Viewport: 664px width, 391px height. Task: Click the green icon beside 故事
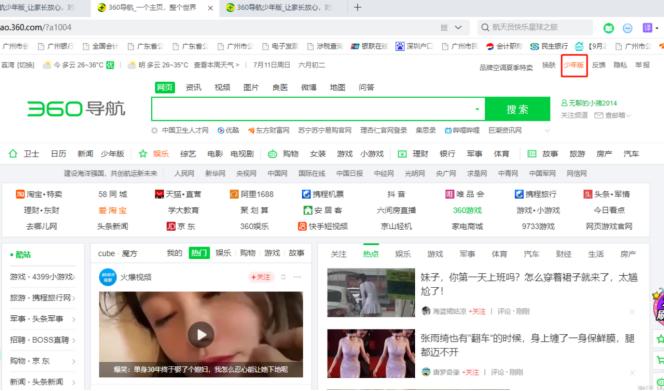pos(532,154)
